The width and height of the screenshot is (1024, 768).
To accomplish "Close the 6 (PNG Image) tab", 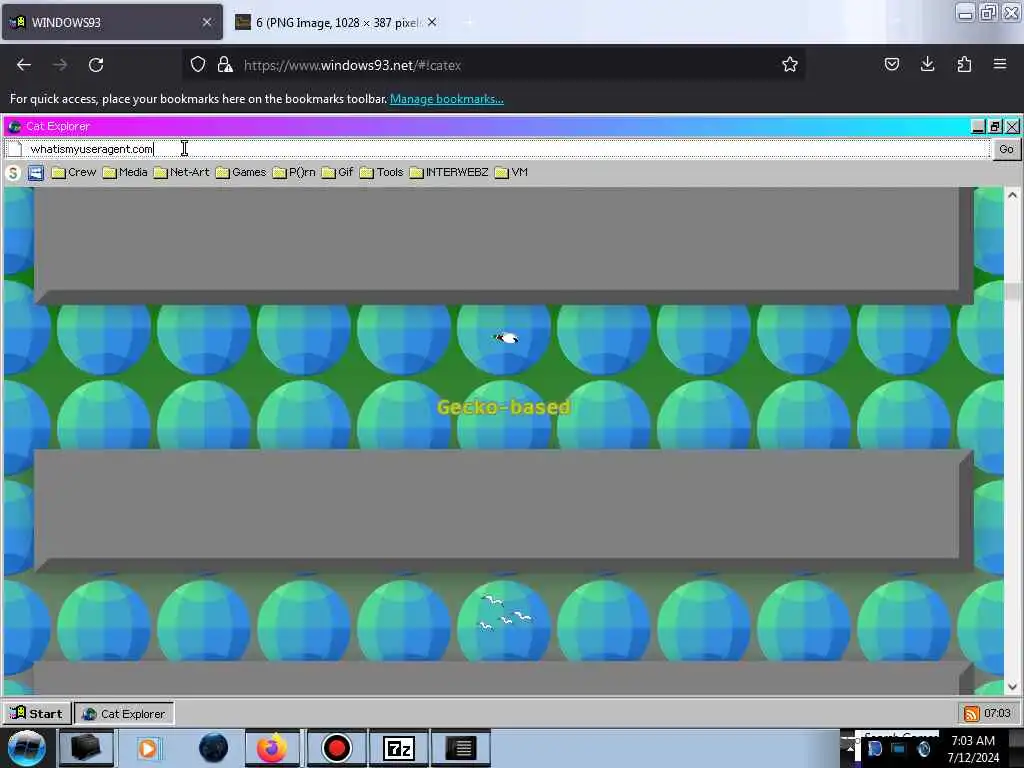I will (432, 22).
